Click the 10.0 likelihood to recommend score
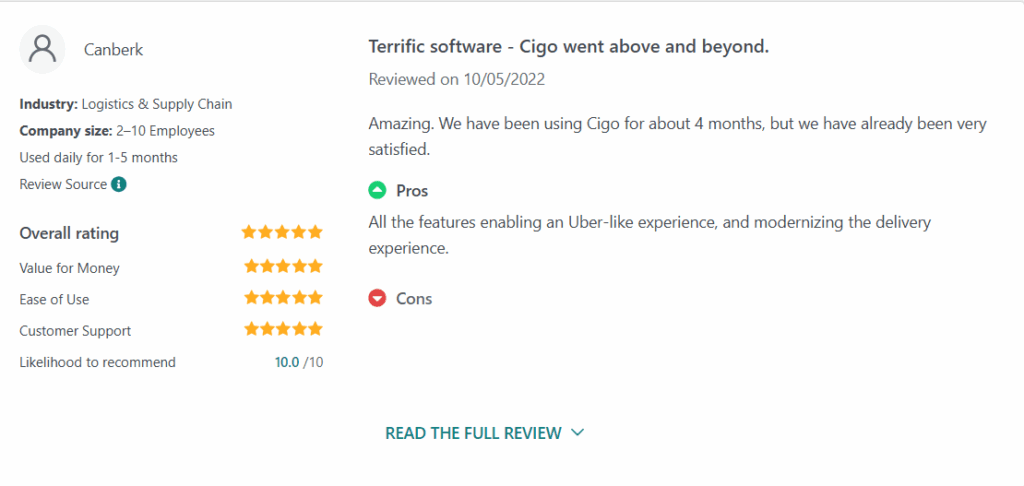 [287, 362]
